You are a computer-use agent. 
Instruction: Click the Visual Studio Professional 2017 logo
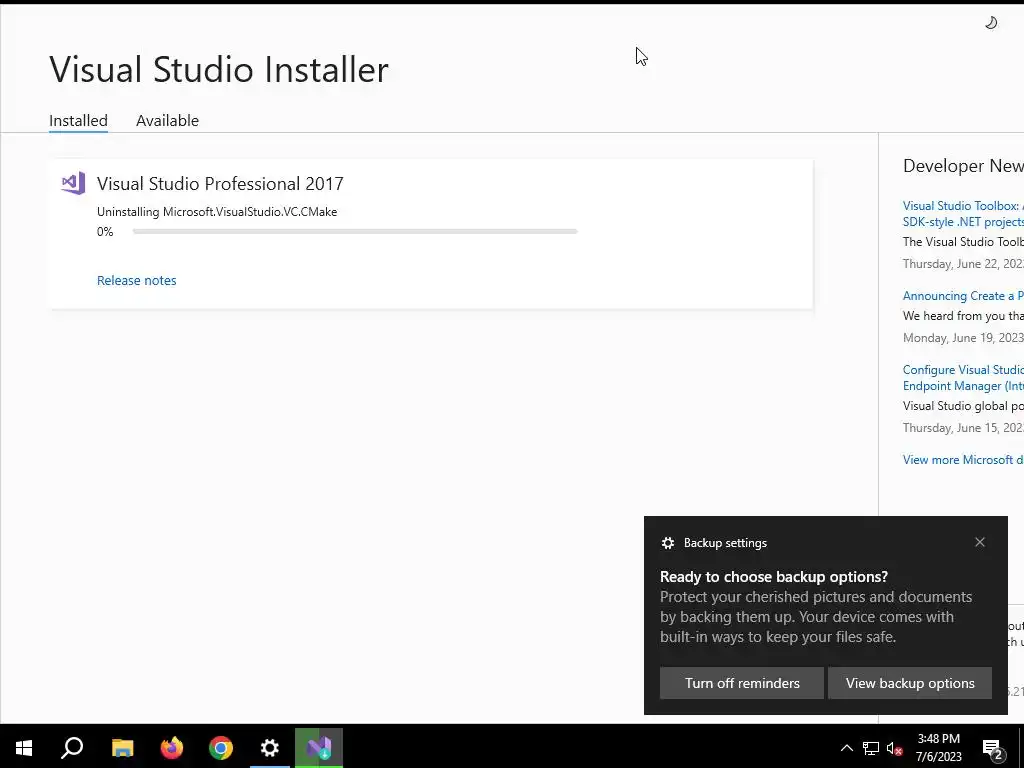tap(73, 184)
